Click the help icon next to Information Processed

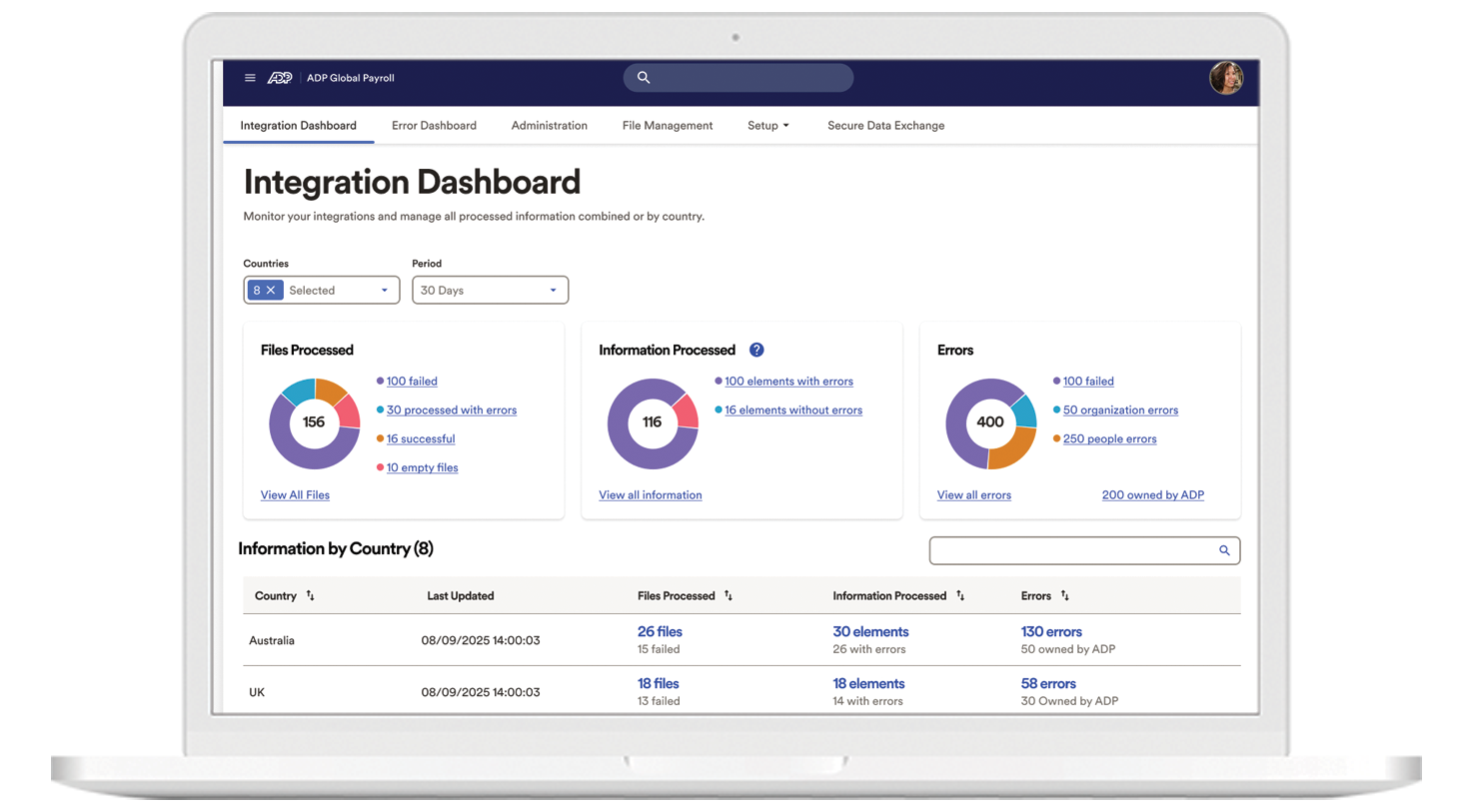(x=756, y=350)
